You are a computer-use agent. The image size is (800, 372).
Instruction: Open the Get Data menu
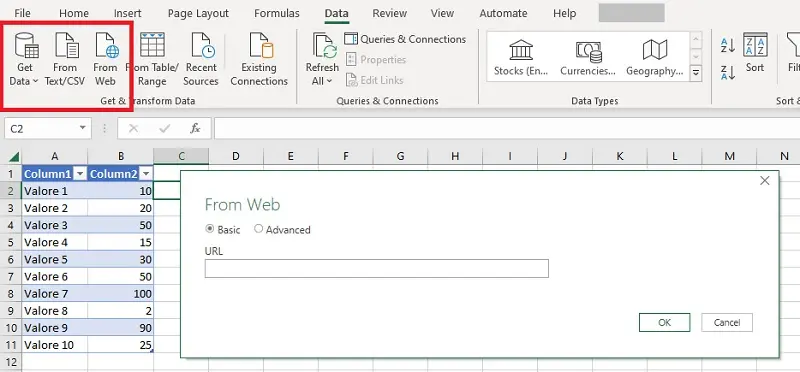click(24, 59)
